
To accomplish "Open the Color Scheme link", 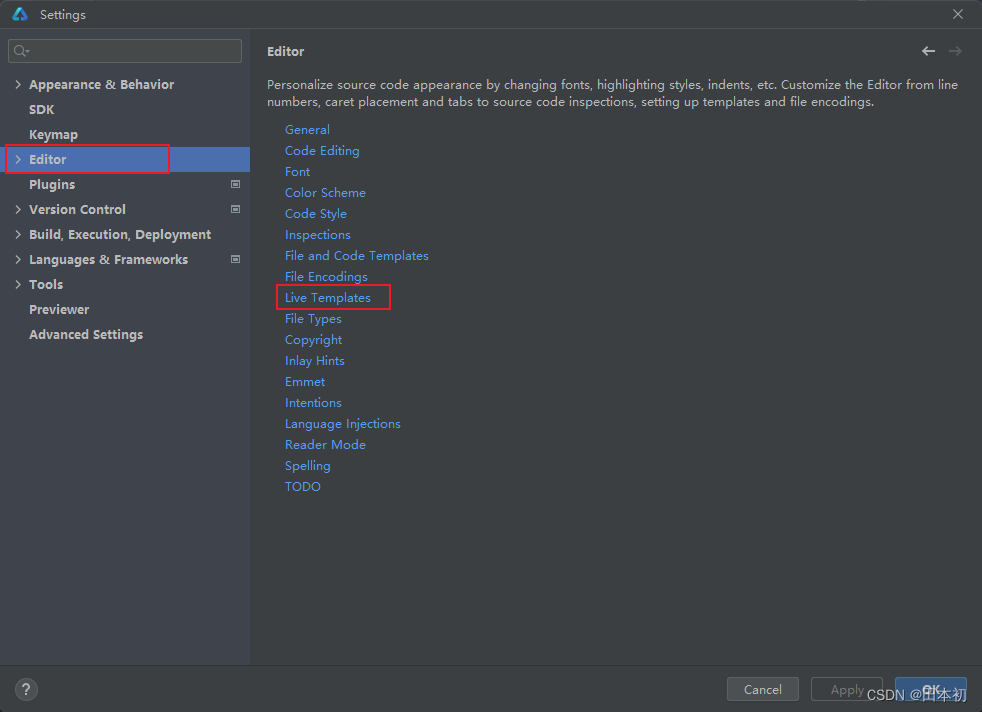I will click(325, 193).
